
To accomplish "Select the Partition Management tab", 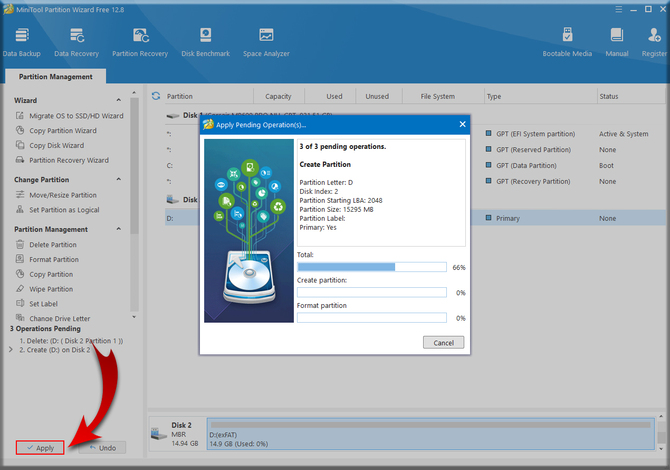I will pyautogui.click(x=56, y=76).
